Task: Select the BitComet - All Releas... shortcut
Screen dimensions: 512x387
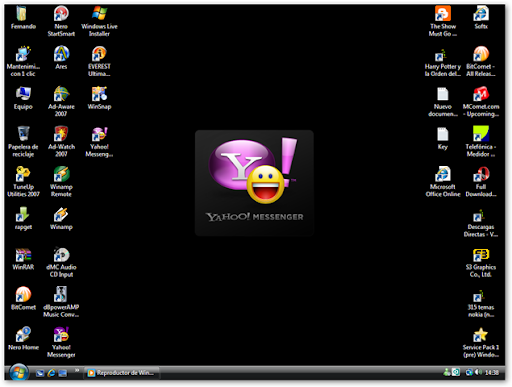Action: tap(481, 62)
